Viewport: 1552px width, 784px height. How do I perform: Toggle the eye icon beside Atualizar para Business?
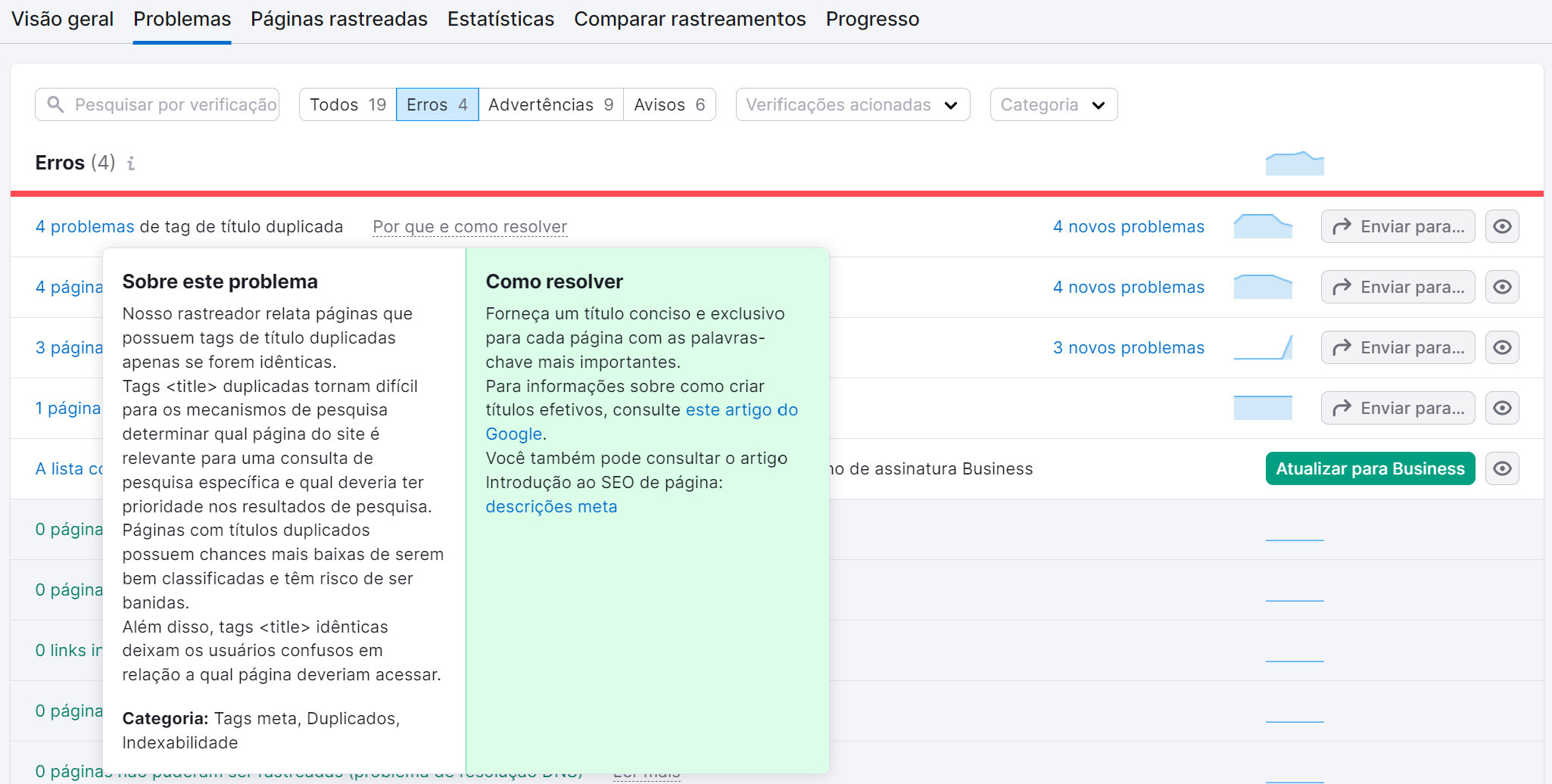pos(1503,468)
